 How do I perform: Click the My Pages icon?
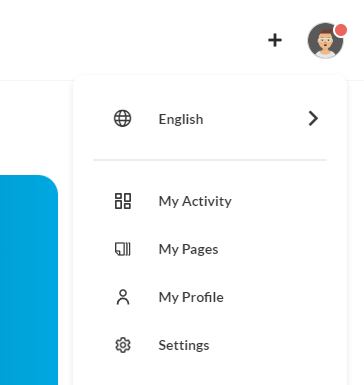coord(123,249)
